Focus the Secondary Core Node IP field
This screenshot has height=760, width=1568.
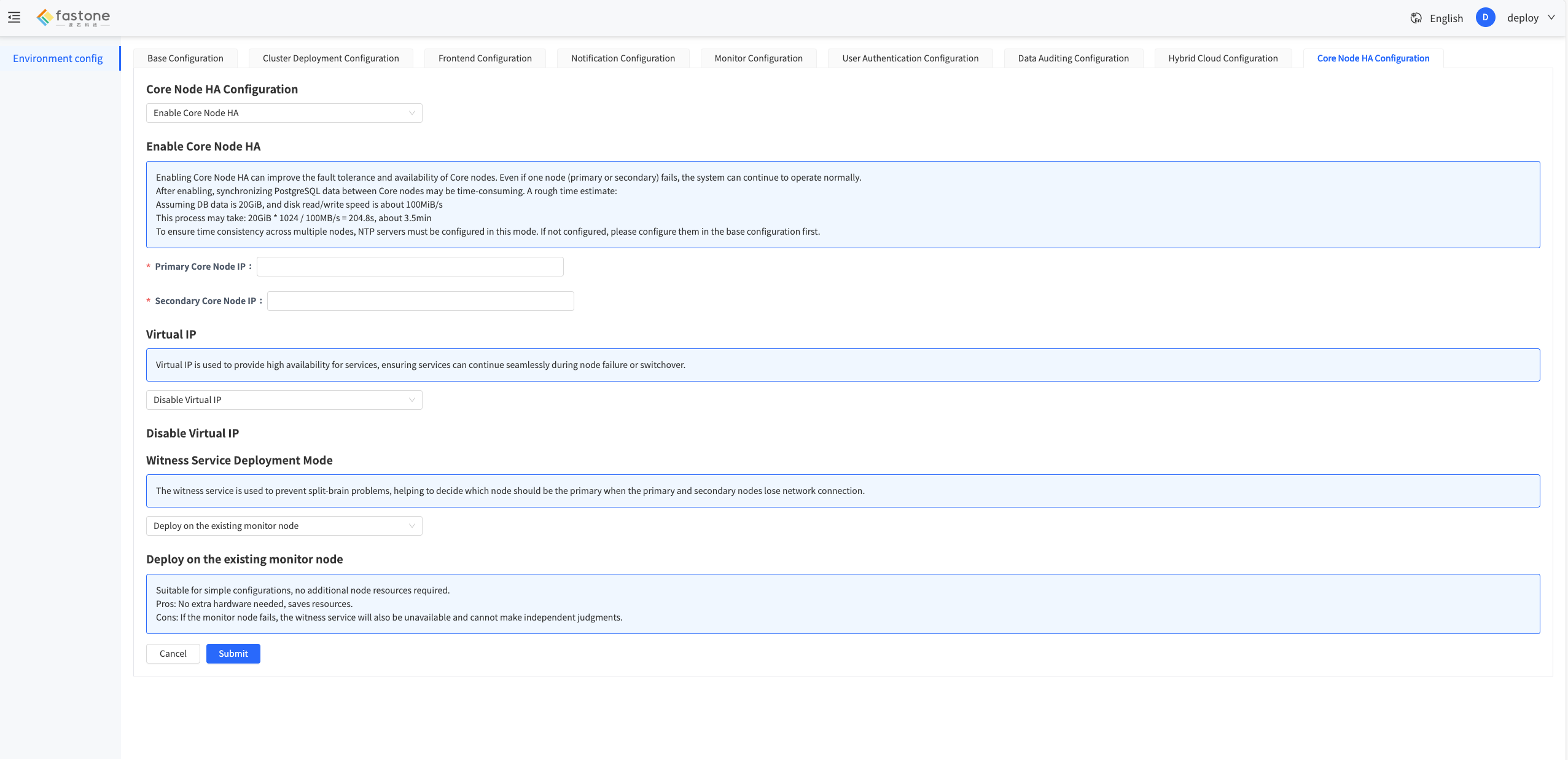pos(420,301)
